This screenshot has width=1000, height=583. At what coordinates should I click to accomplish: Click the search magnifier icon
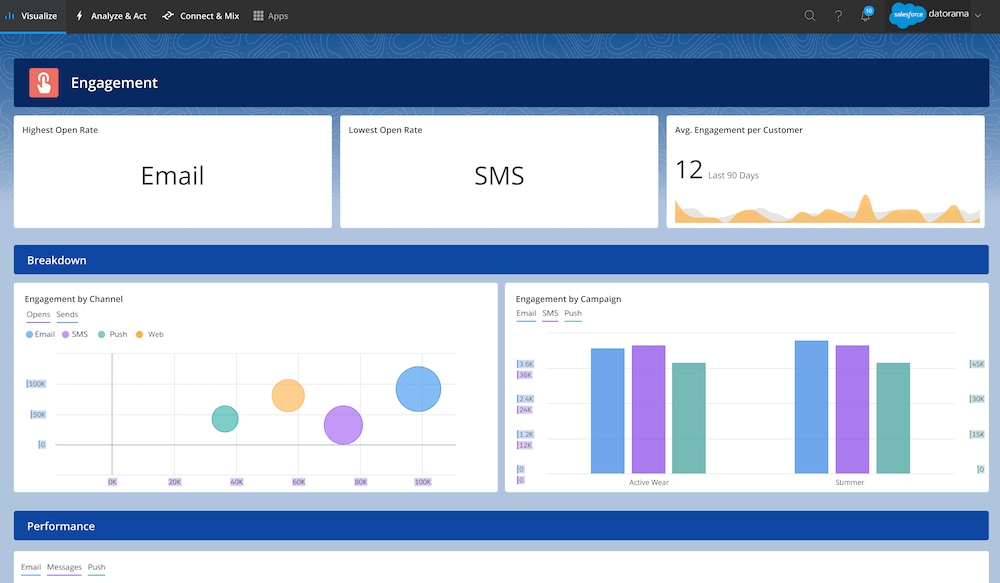click(810, 16)
